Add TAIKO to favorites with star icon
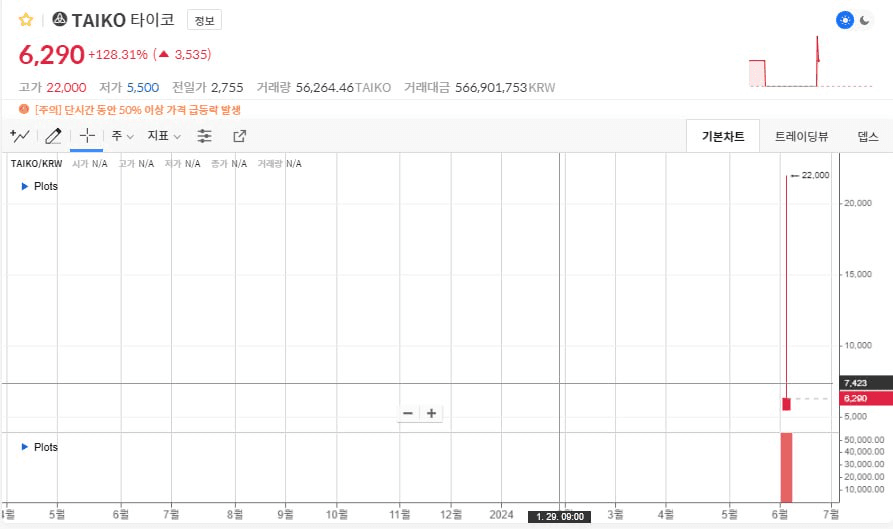The height and width of the screenshot is (529, 893). (26, 20)
